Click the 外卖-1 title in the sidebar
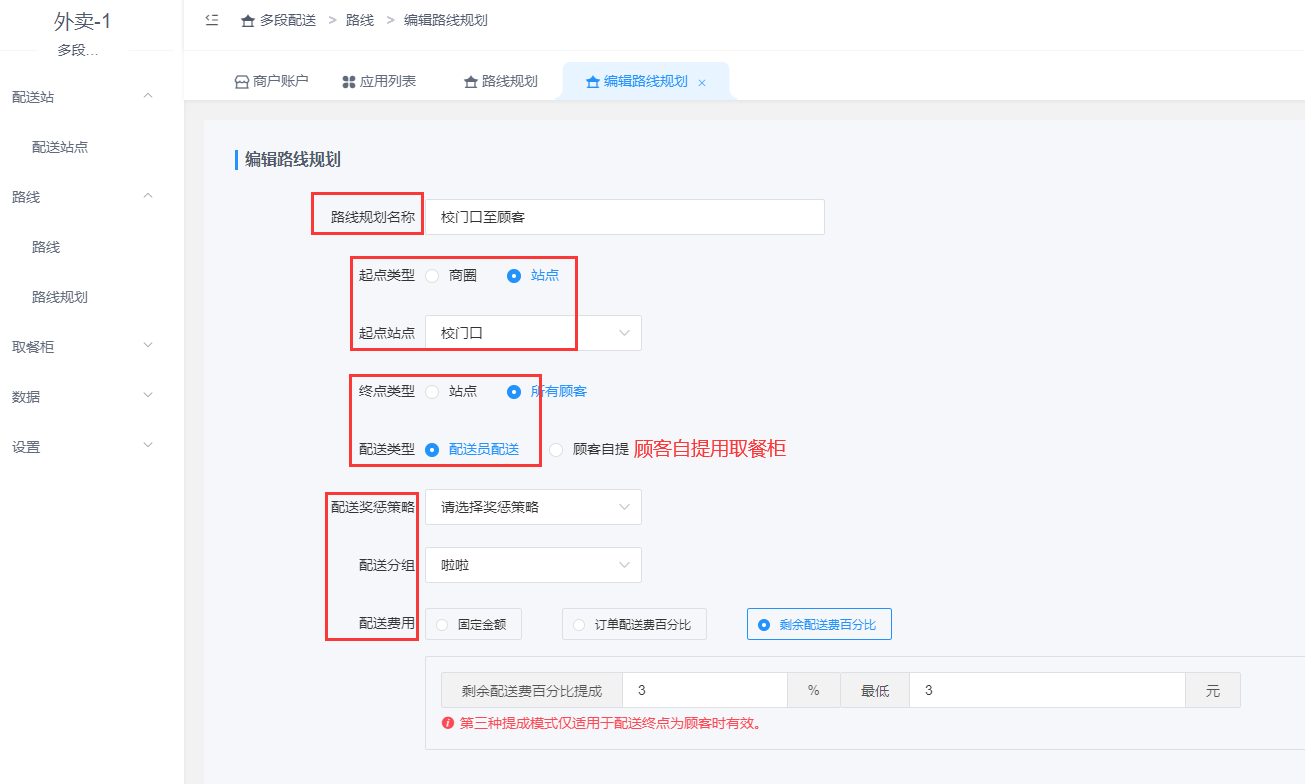This screenshot has height=784, width=1305. [82, 23]
